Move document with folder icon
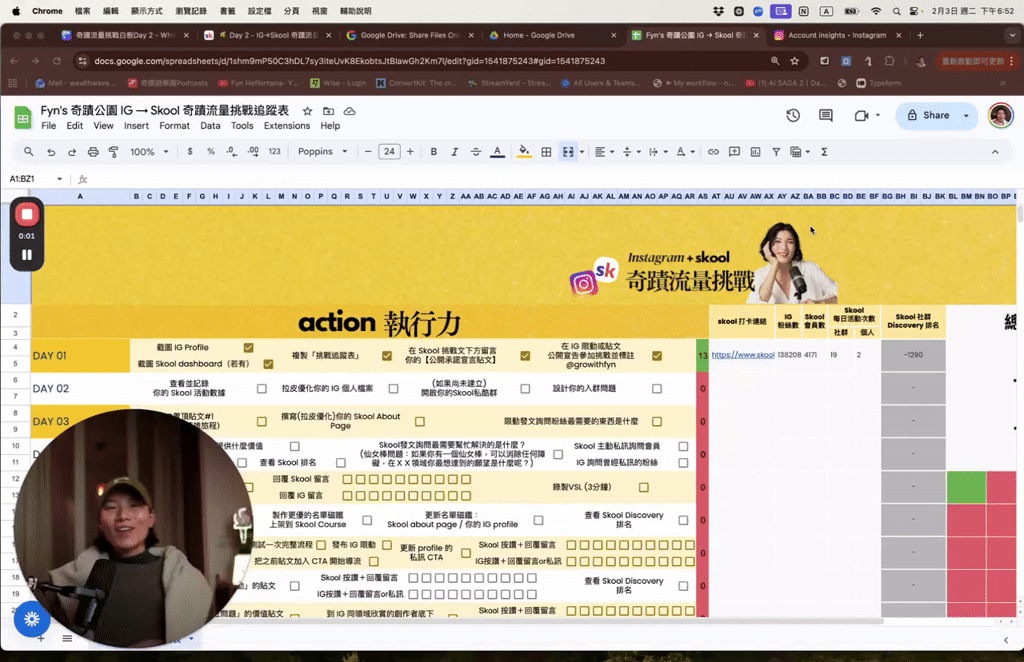 coord(328,111)
